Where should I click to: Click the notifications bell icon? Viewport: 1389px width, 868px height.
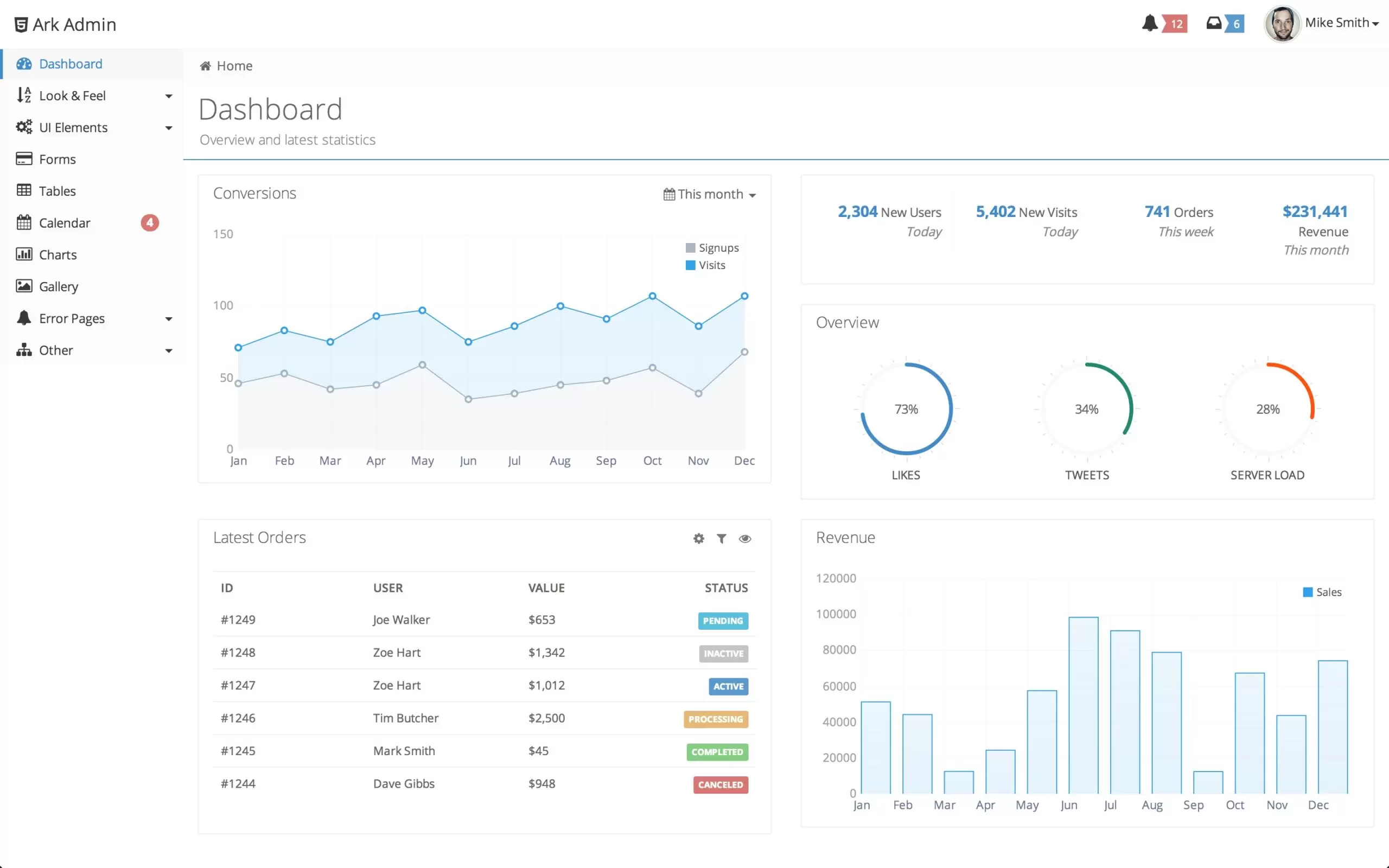pos(1149,23)
